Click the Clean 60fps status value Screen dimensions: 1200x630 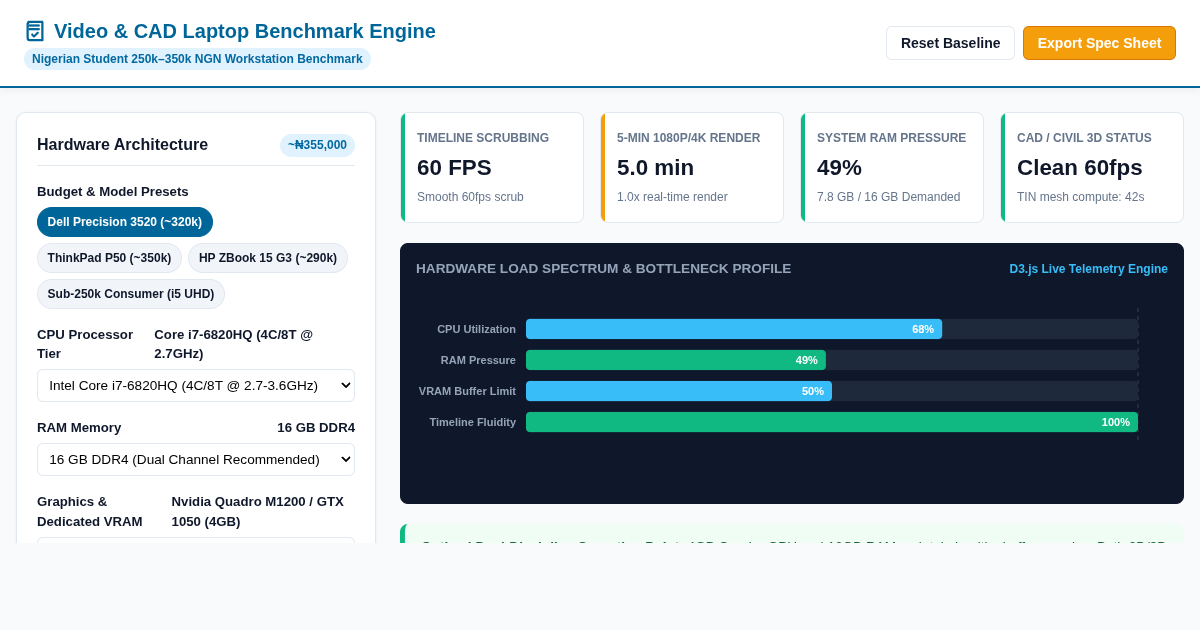[1079, 167]
